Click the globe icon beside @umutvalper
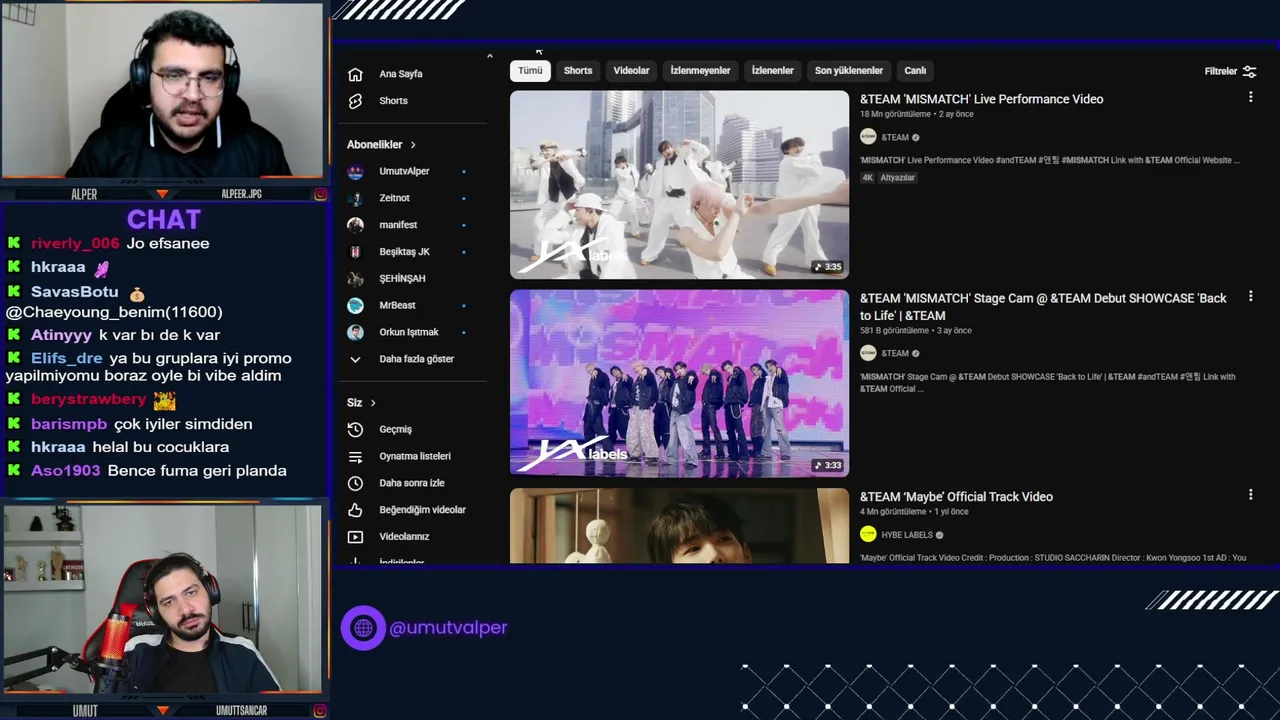1280x720 pixels. click(363, 628)
